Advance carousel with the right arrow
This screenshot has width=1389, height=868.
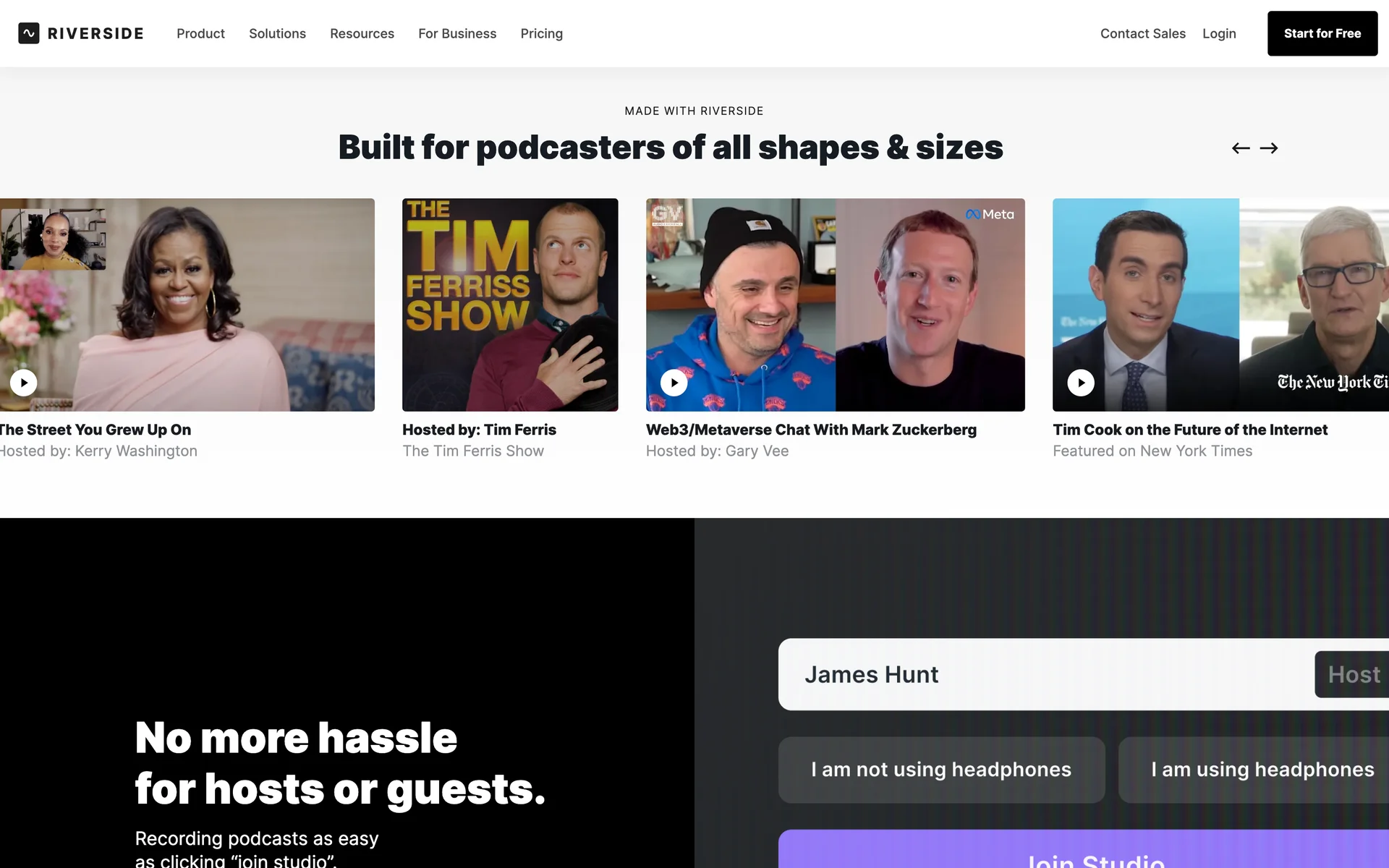tap(1269, 148)
